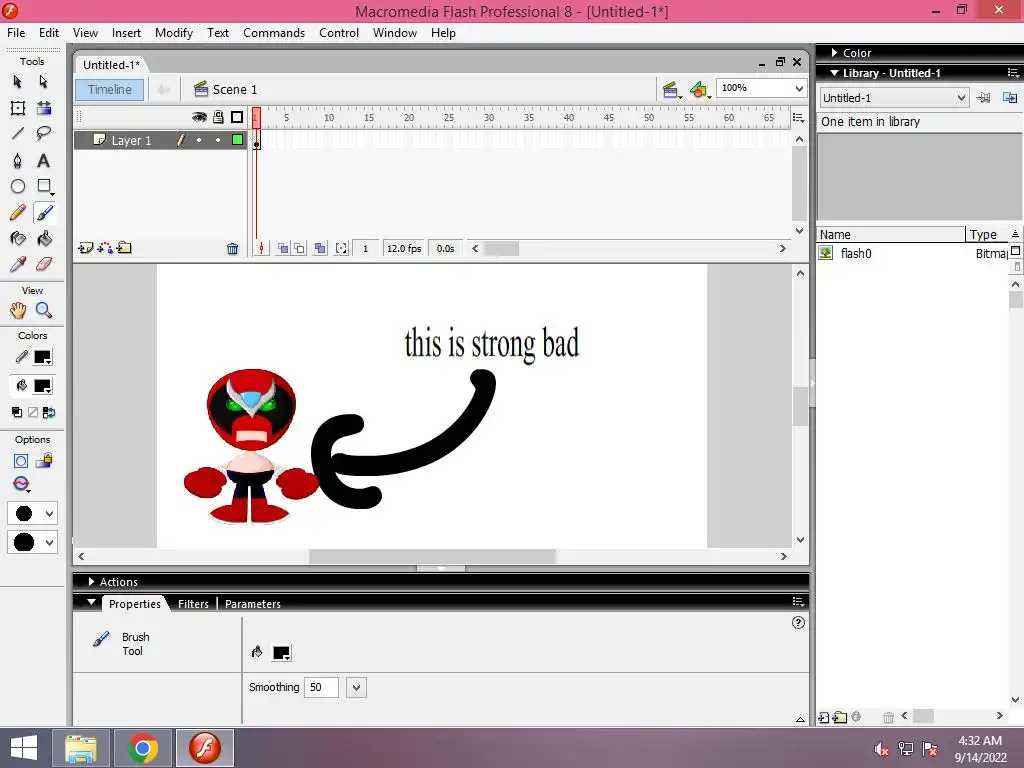Pick the Pen tool

click(18, 161)
